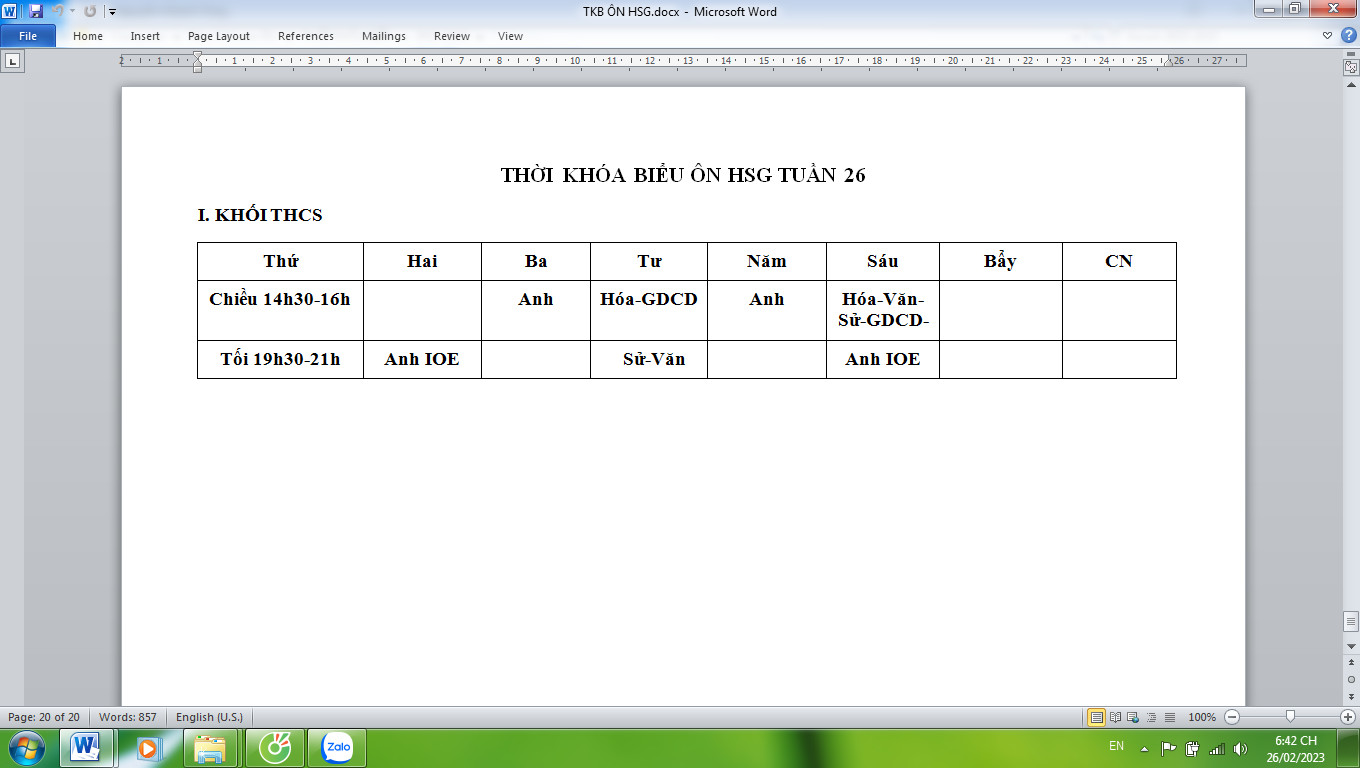Open the File tab

(x=28, y=35)
